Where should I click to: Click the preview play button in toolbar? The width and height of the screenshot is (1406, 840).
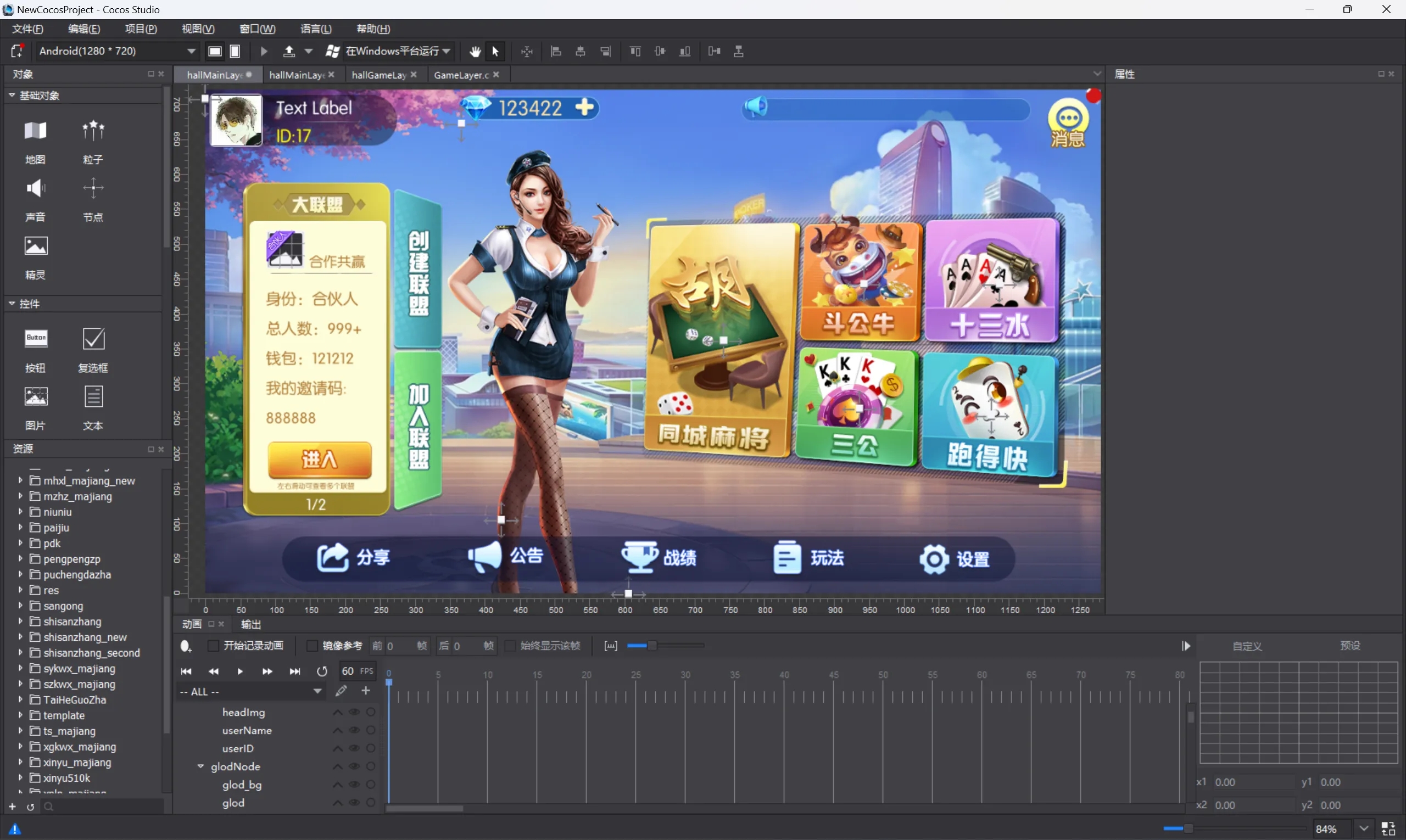[x=264, y=52]
